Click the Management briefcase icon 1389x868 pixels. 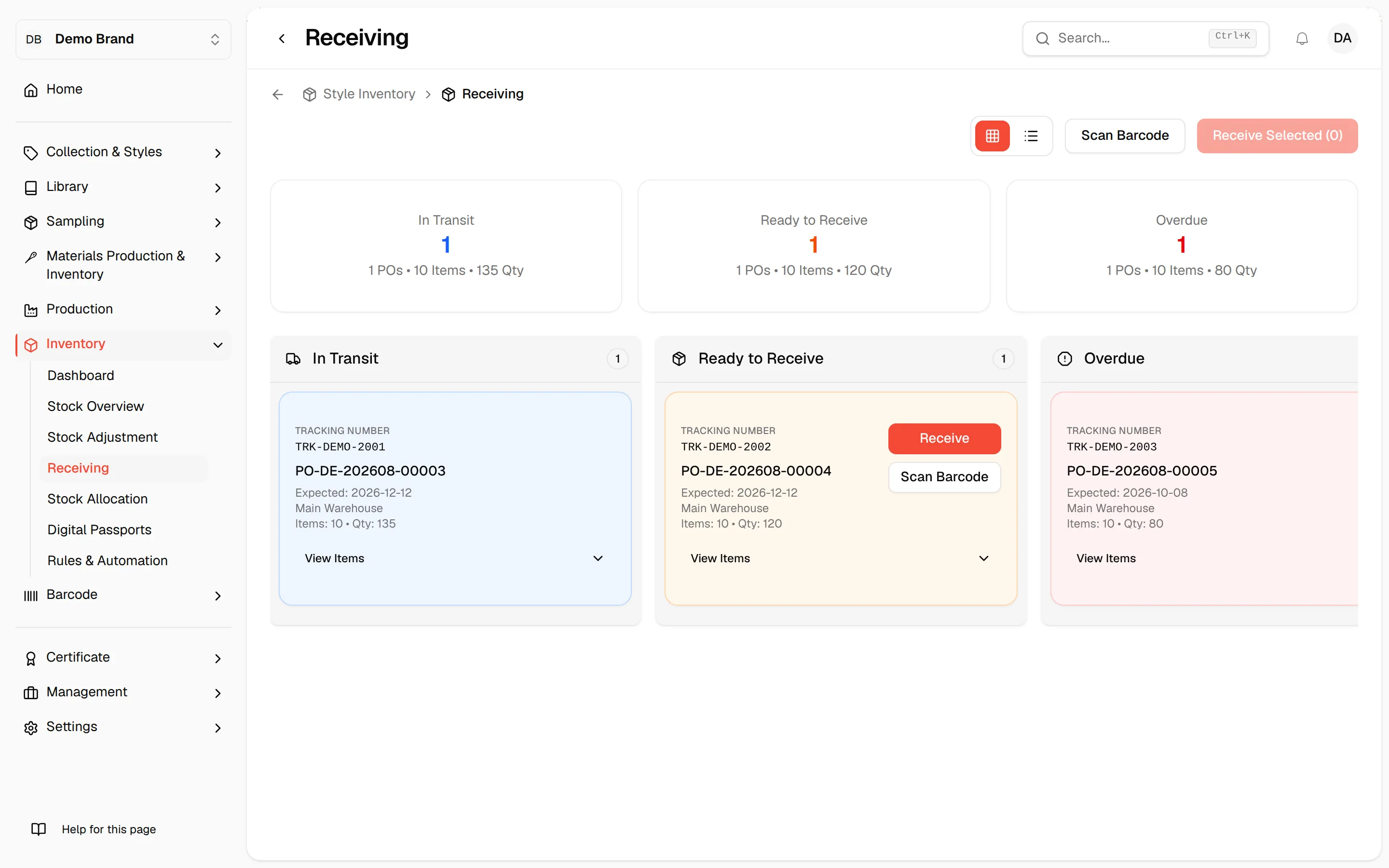pos(31,693)
